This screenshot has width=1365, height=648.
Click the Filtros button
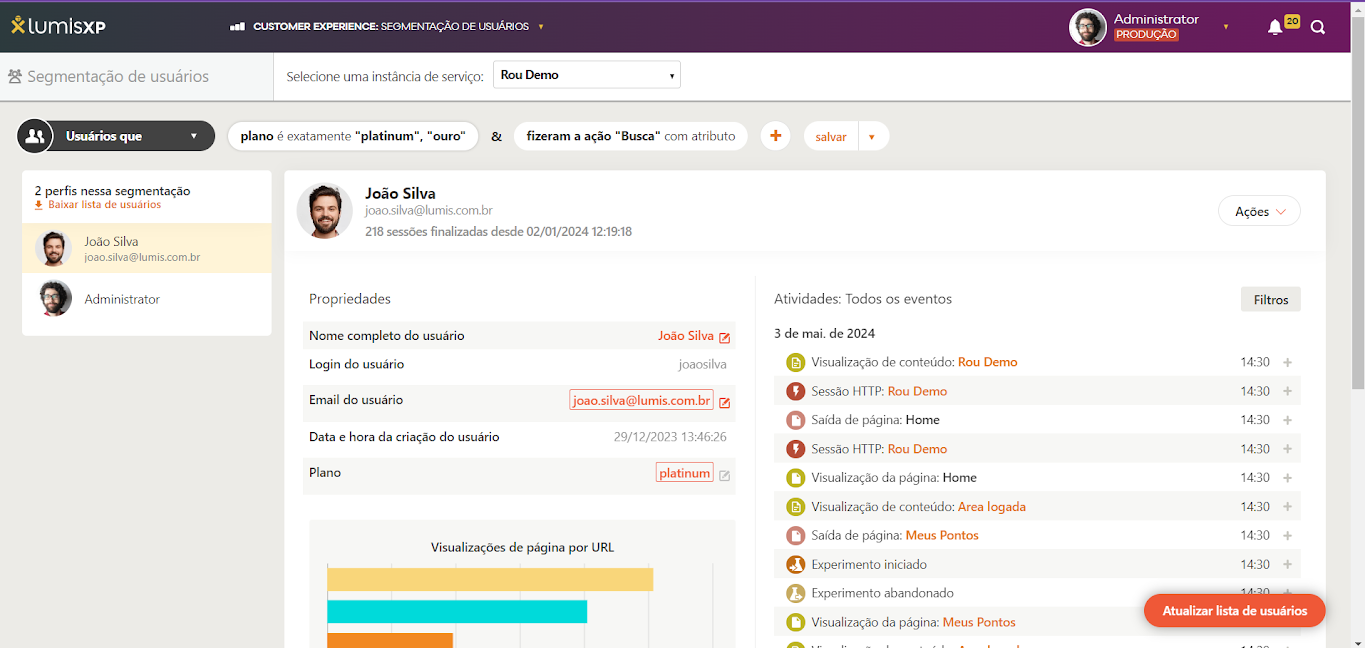pyautogui.click(x=1270, y=299)
